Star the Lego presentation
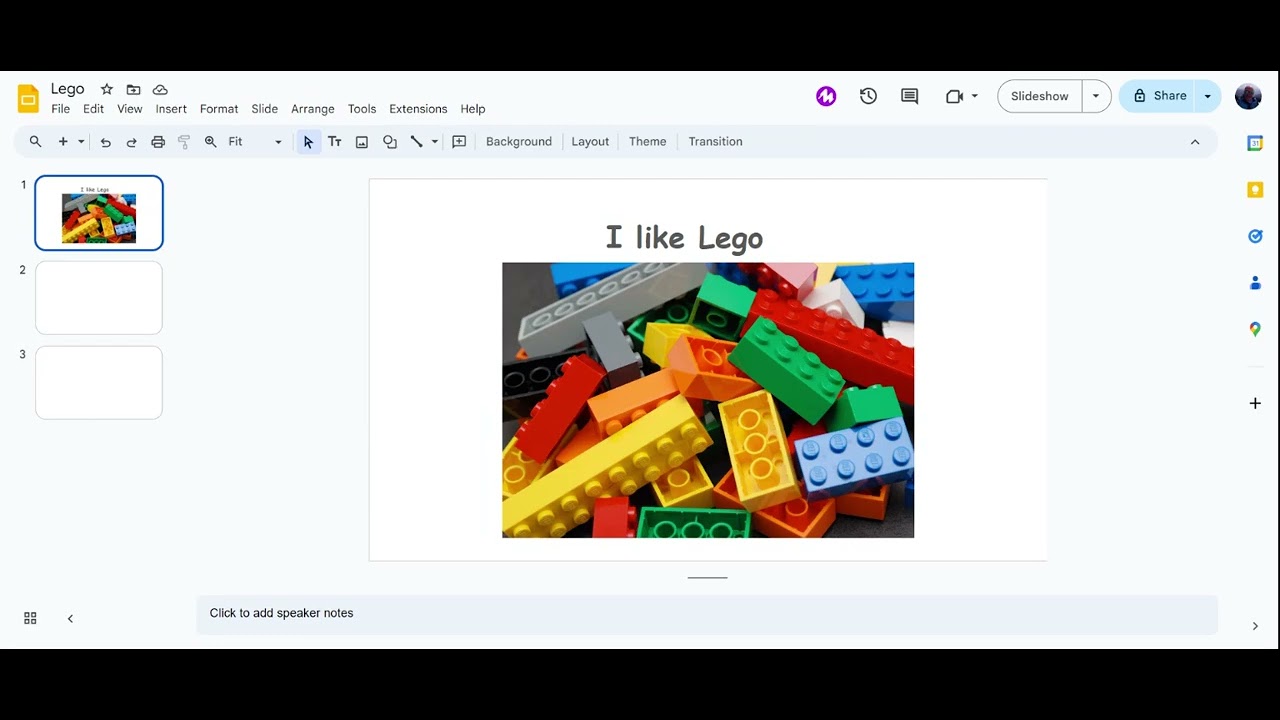Screen dimensions: 1280x720 [107, 89]
